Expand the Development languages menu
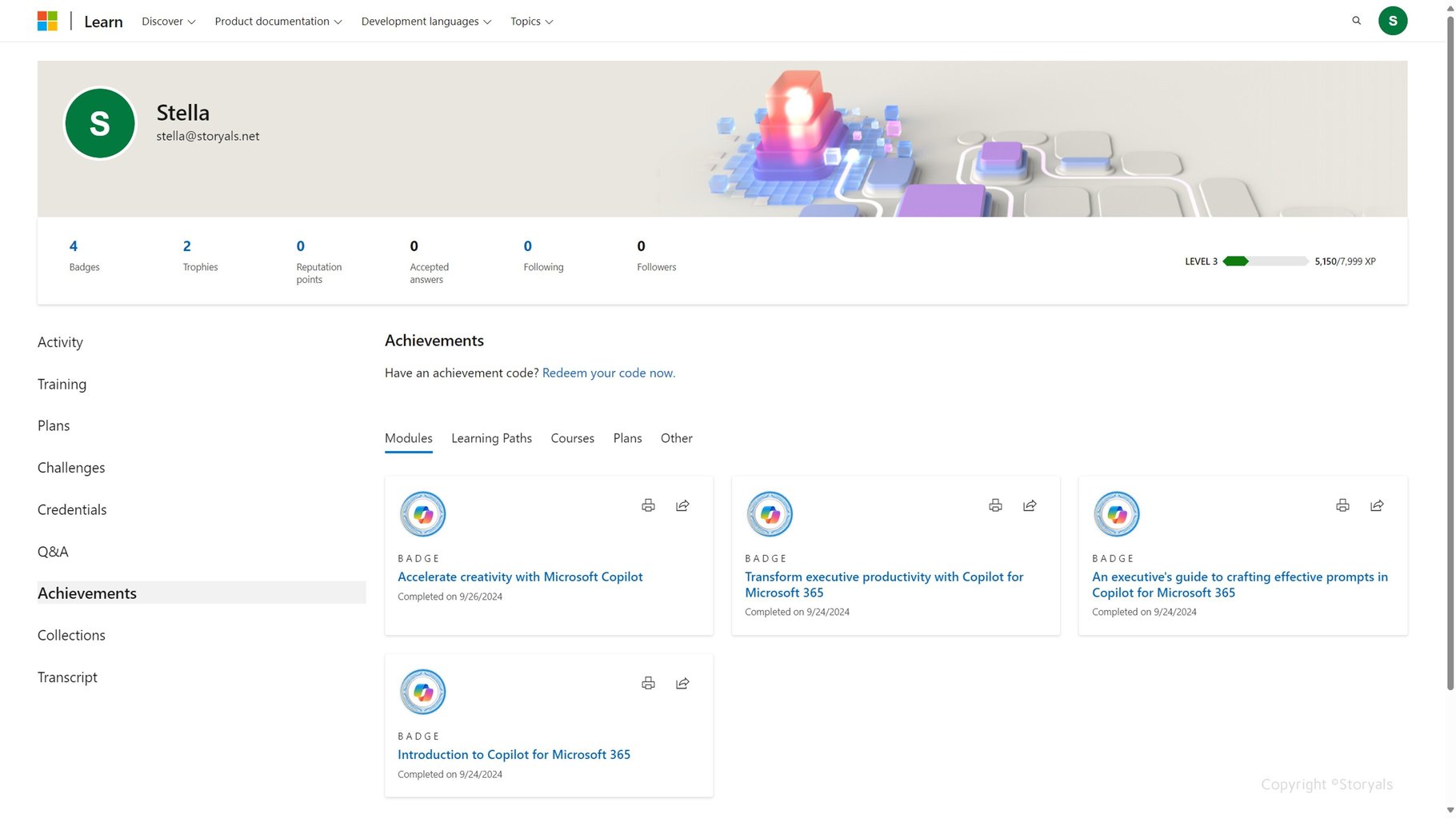 (x=425, y=21)
